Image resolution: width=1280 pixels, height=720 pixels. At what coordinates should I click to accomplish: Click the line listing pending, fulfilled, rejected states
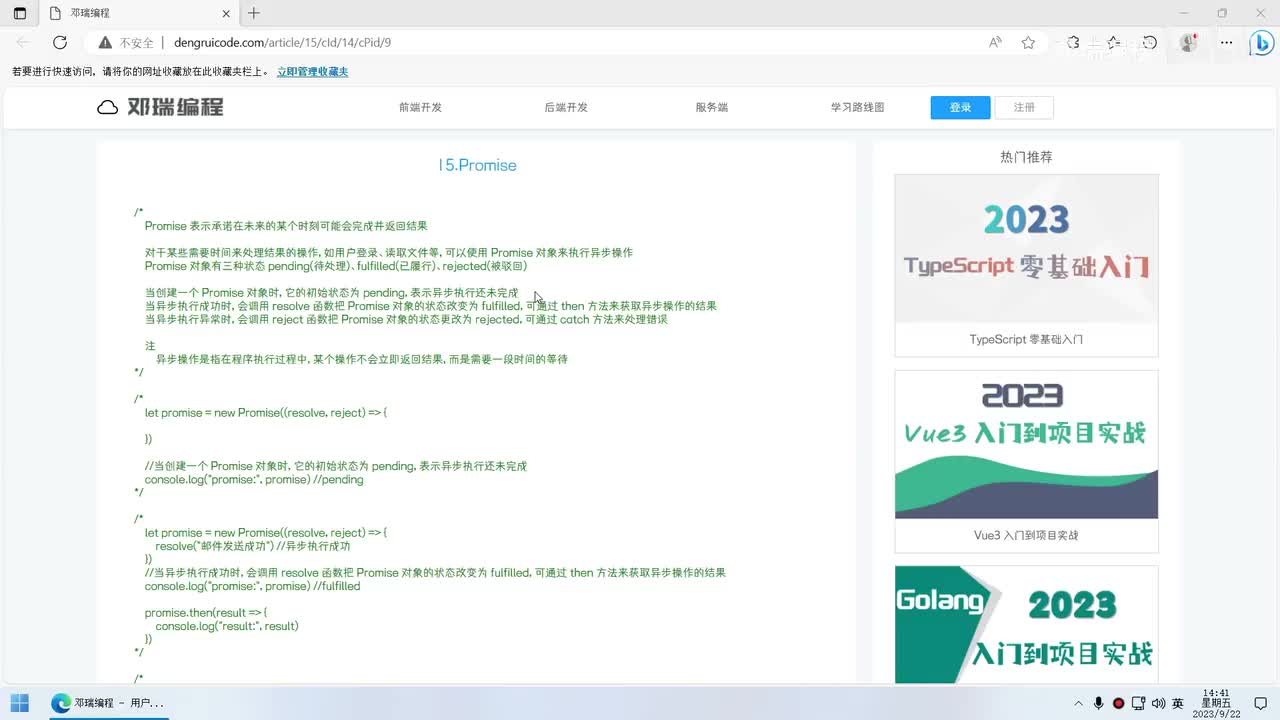336,267
